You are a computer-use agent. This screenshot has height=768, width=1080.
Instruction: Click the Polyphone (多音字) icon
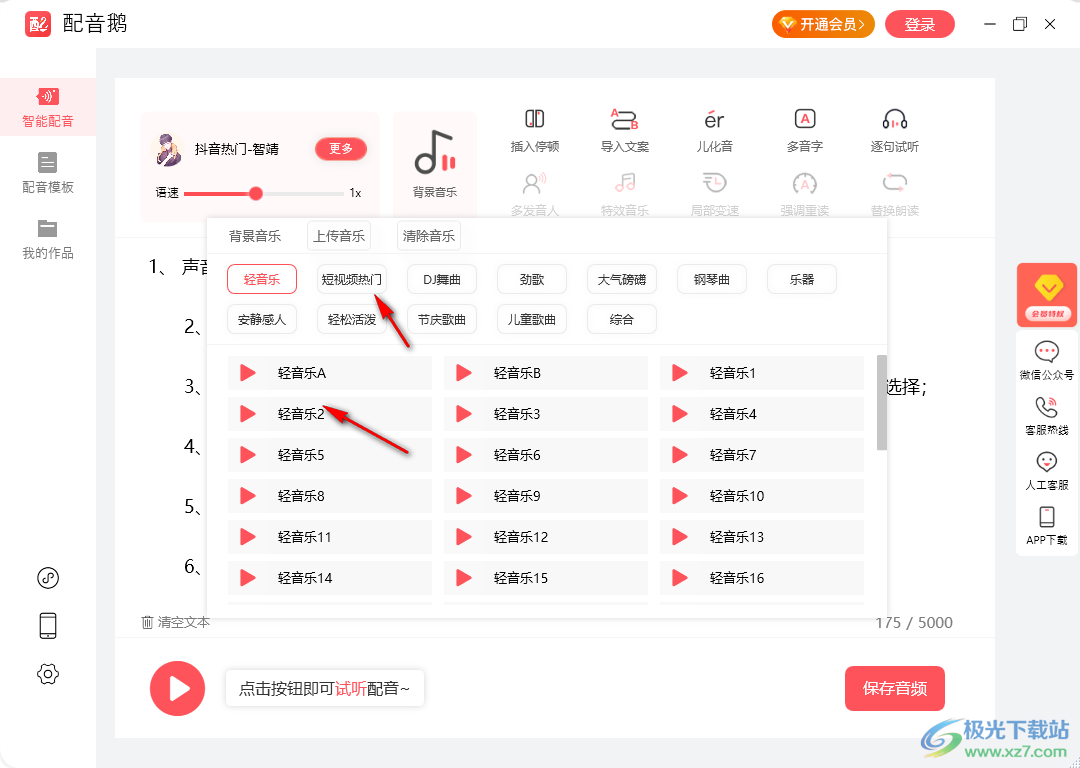click(x=804, y=120)
